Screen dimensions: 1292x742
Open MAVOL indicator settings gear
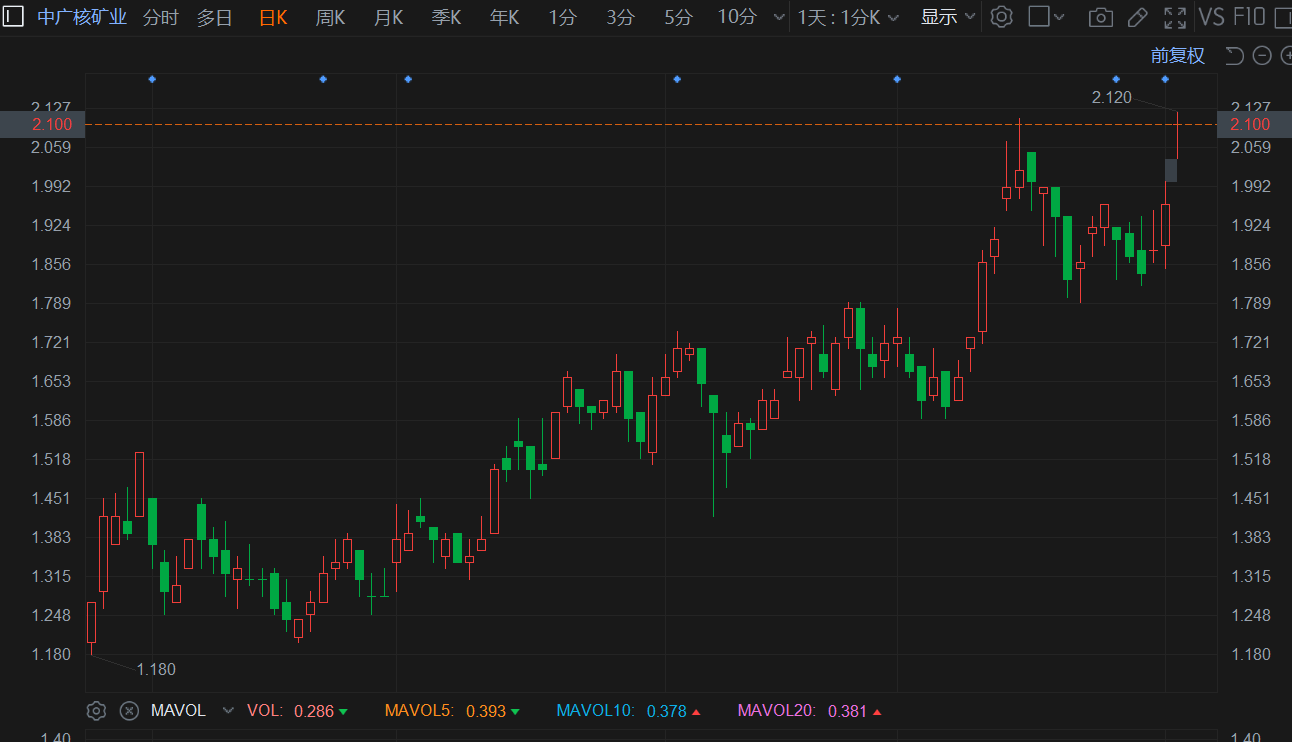(x=96, y=711)
